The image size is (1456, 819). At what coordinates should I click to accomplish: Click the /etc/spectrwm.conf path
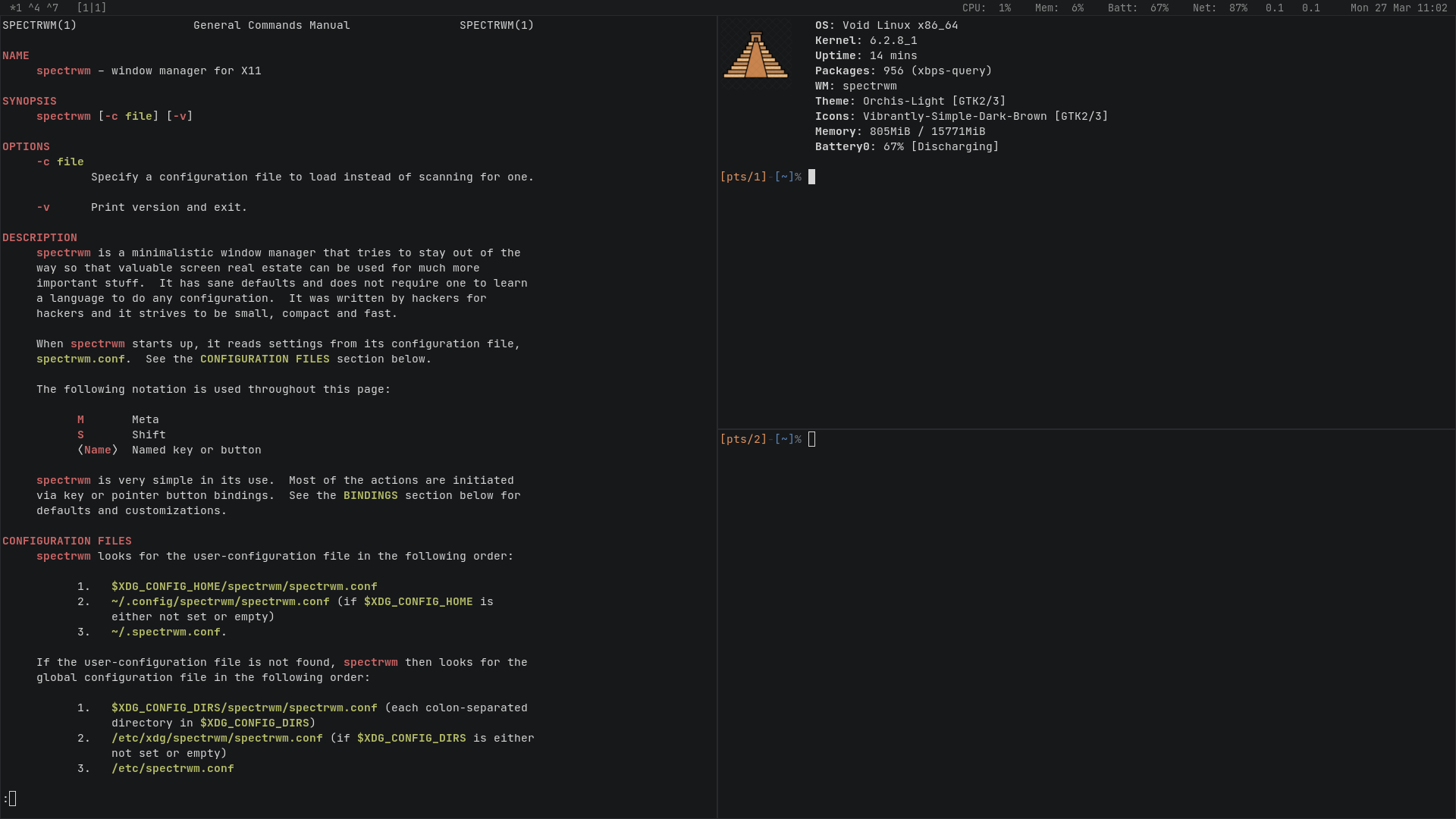pos(173,768)
